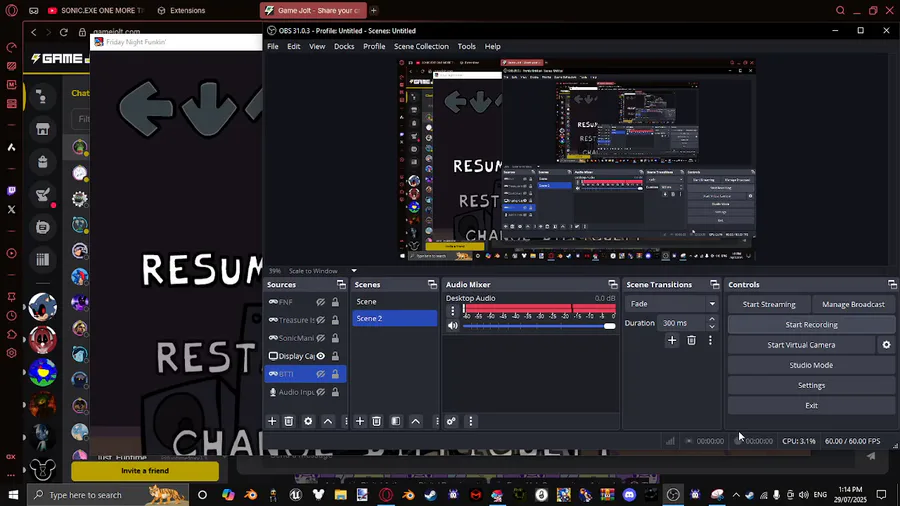
Task: Undock the Scenes panel
Action: pyautogui.click(x=432, y=285)
